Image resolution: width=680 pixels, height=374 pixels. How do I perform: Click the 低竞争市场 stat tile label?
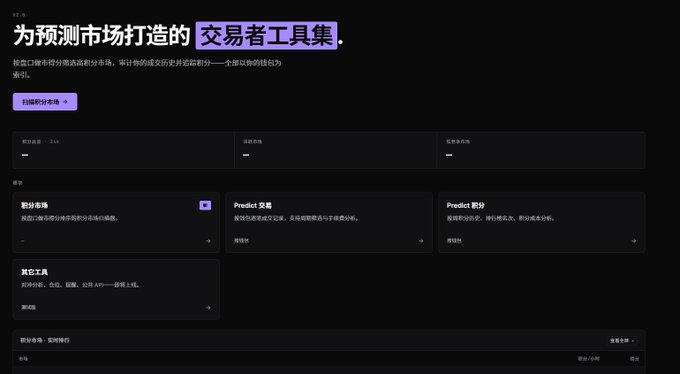[458, 141]
